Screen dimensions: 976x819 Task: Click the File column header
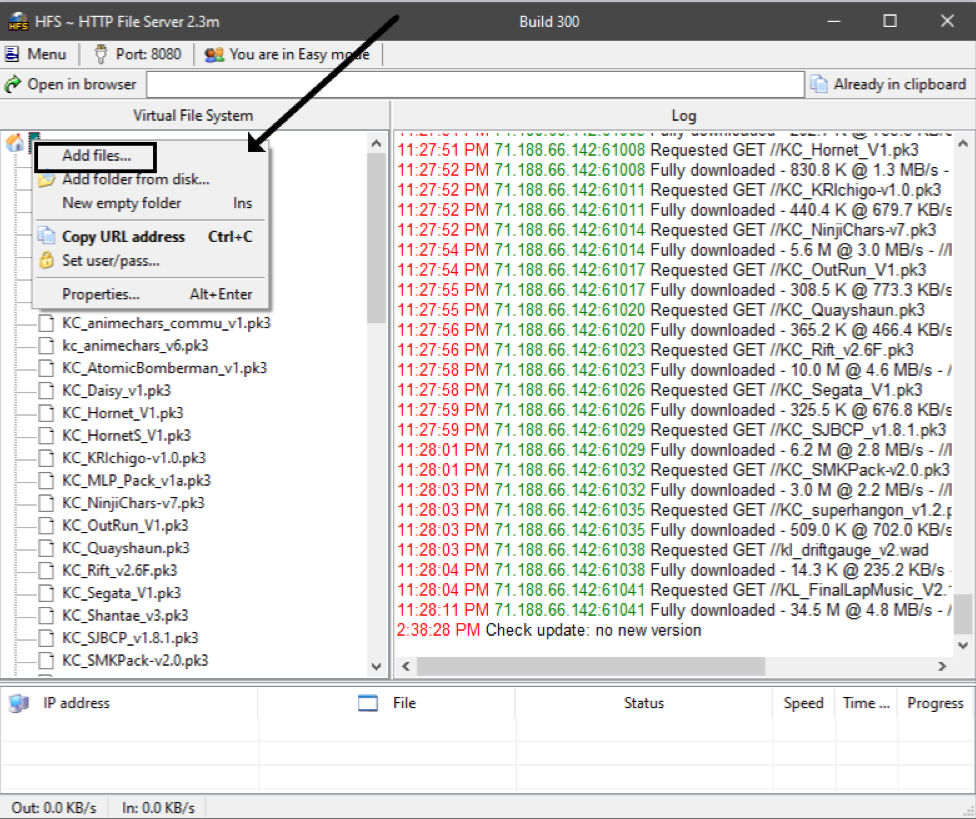click(387, 703)
